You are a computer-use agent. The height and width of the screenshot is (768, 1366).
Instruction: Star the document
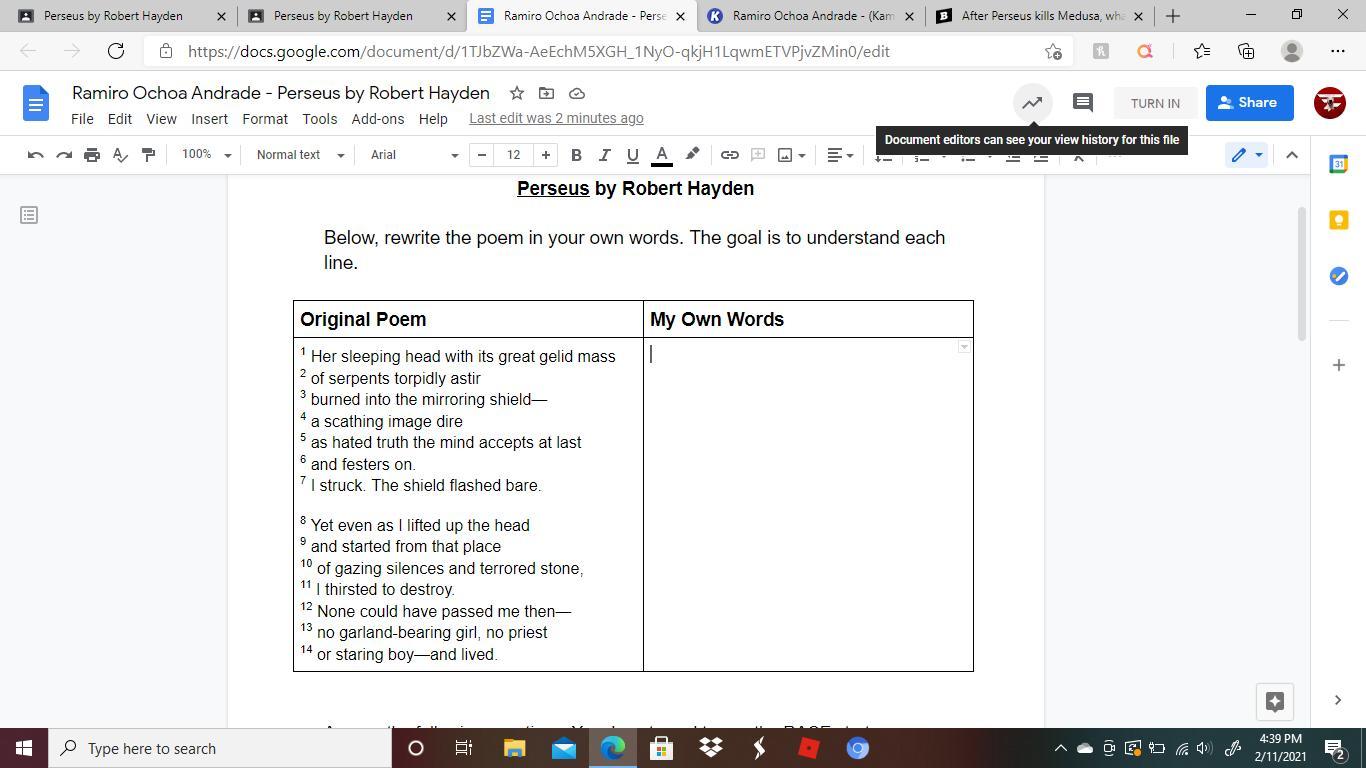tap(517, 93)
